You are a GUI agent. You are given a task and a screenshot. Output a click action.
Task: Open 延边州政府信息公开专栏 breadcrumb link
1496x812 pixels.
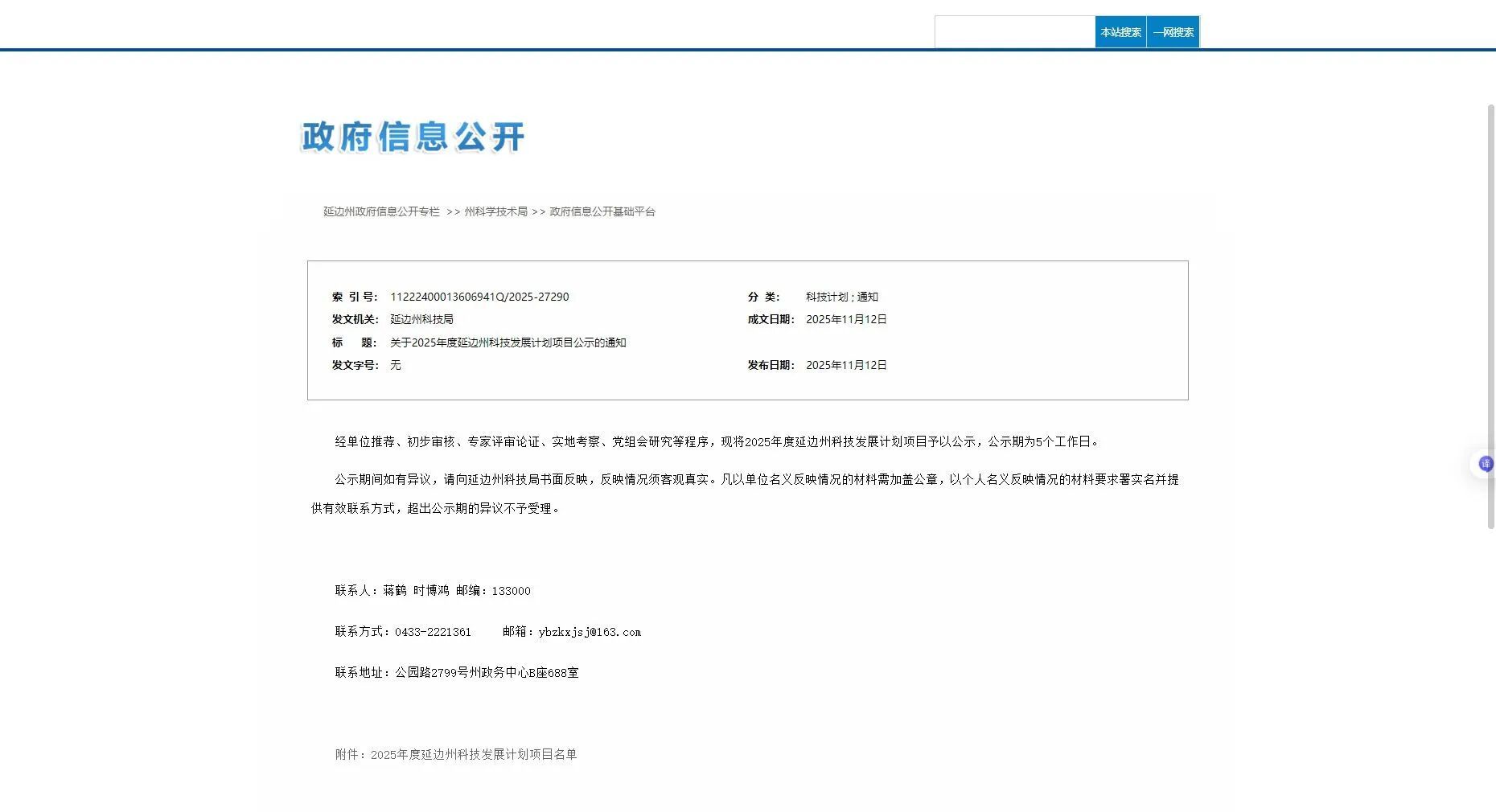pyautogui.click(x=381, y=211)
